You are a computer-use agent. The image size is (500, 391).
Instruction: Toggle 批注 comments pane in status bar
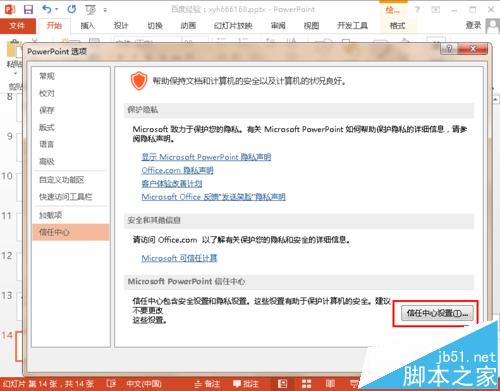246,384
